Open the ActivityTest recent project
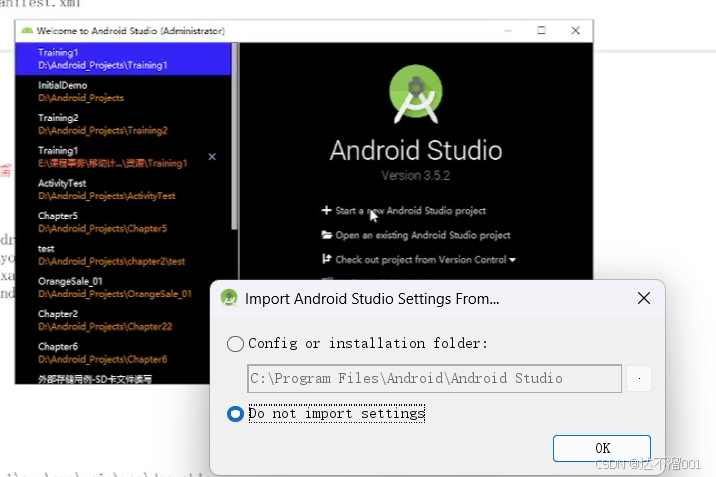The width and height of the screenshot is (716, 477). point(123,189)
